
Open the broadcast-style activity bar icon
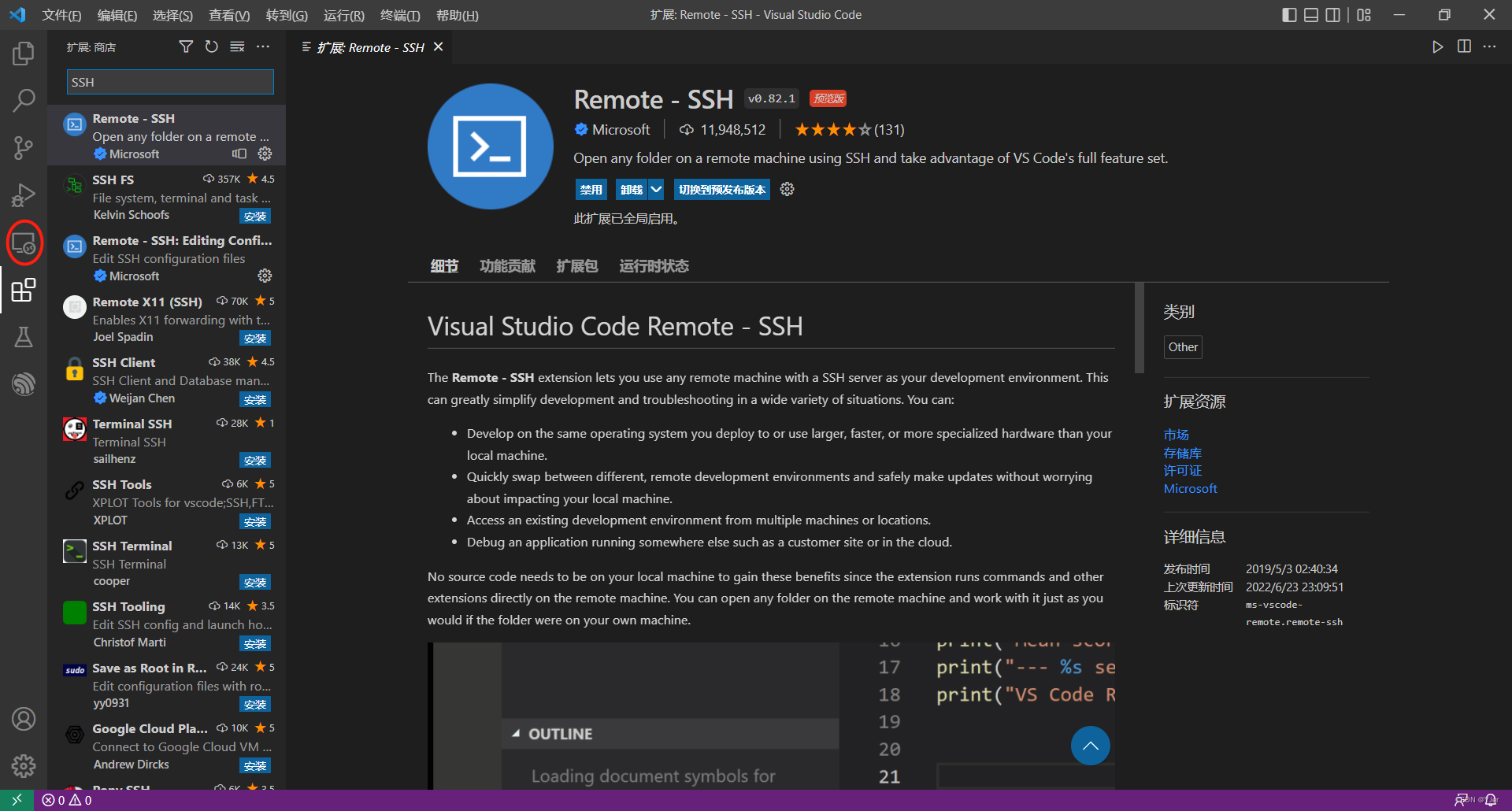point(24,383)
